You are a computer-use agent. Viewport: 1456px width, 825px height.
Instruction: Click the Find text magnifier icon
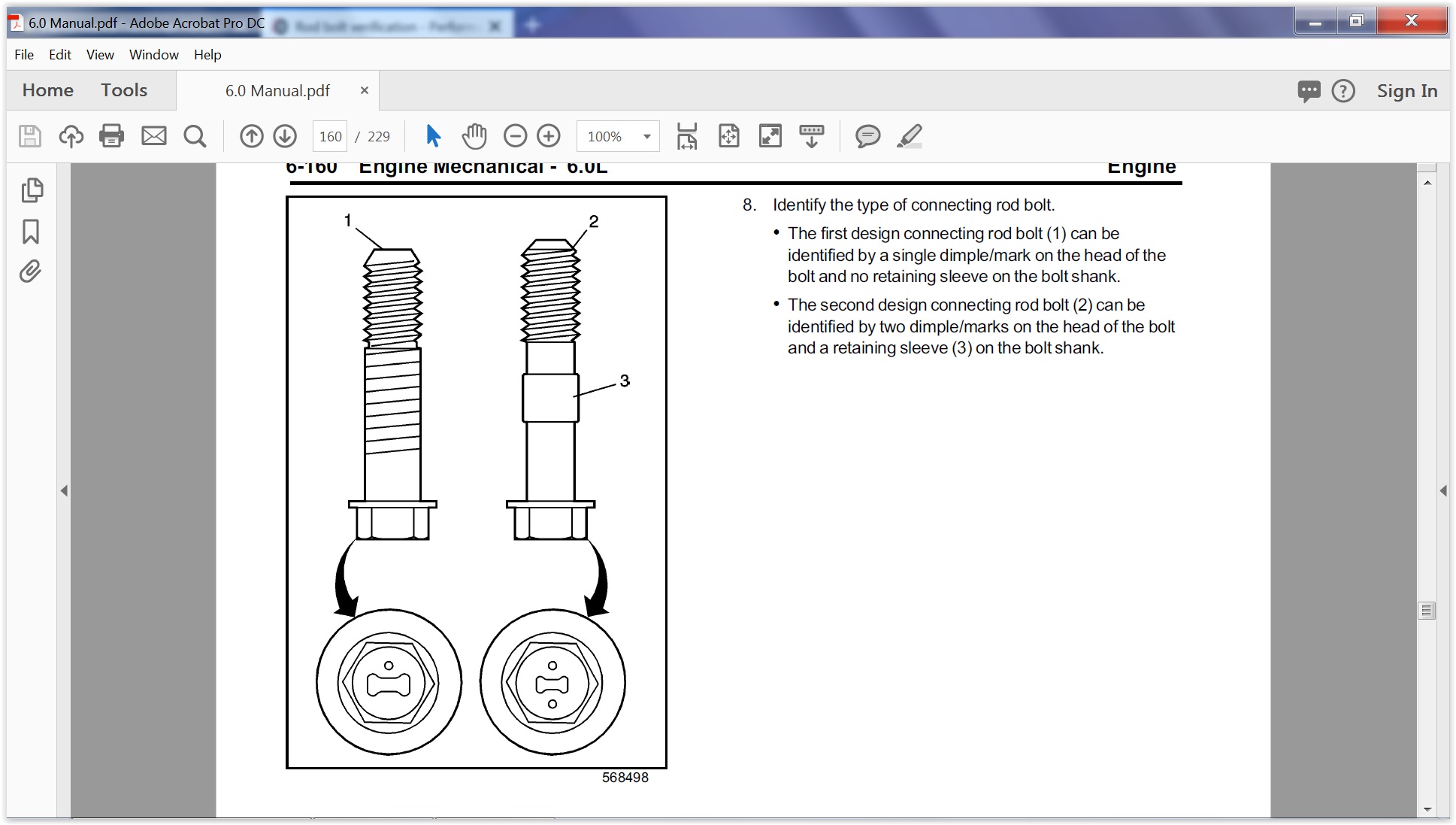(x=195, y=136)
